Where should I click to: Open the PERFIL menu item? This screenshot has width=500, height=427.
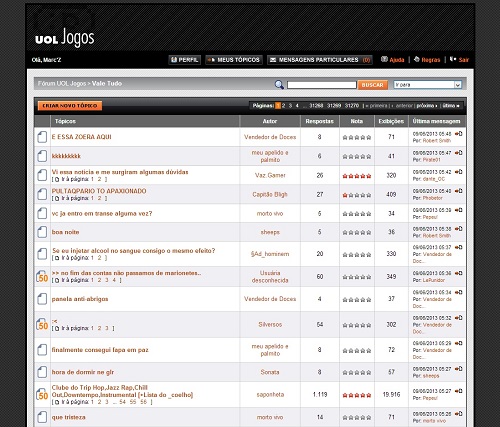[x=184, y=60]
